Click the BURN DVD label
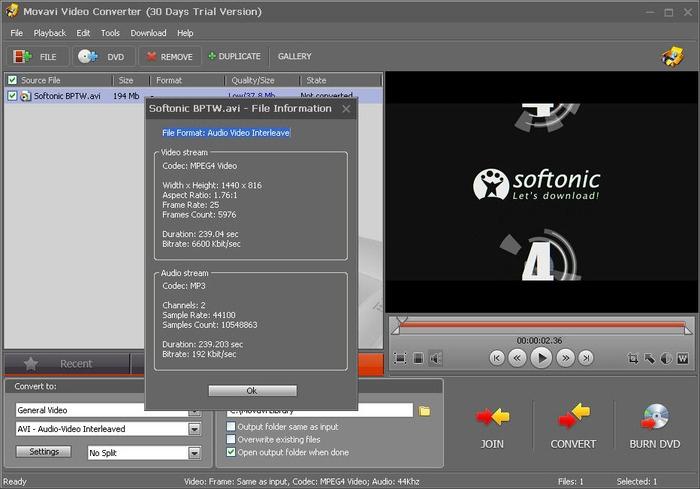Image resolution: width=700 pixels, height=489 pixels. [x=655, y=444]
